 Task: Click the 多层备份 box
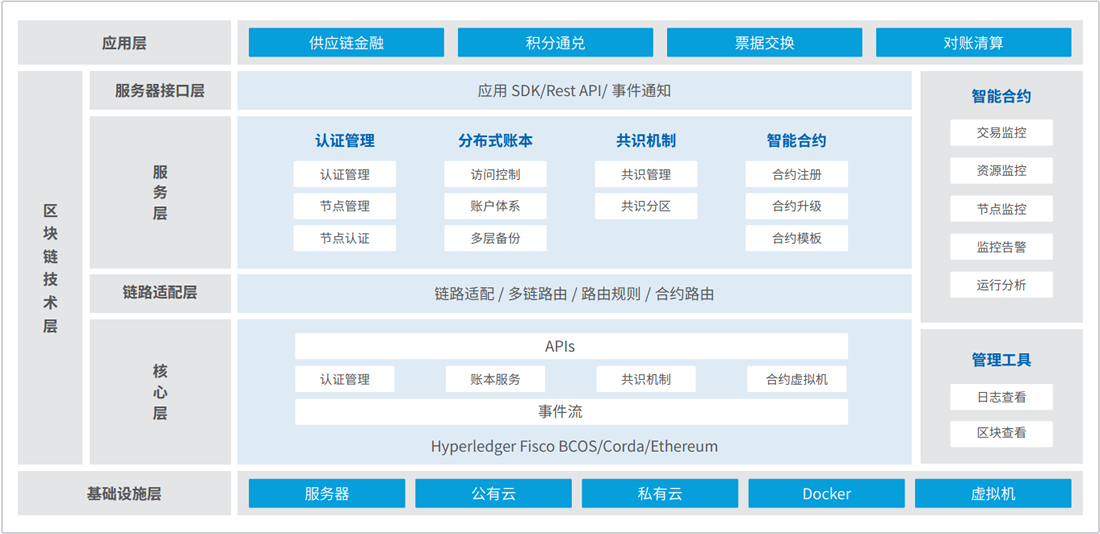click(495, 238)
